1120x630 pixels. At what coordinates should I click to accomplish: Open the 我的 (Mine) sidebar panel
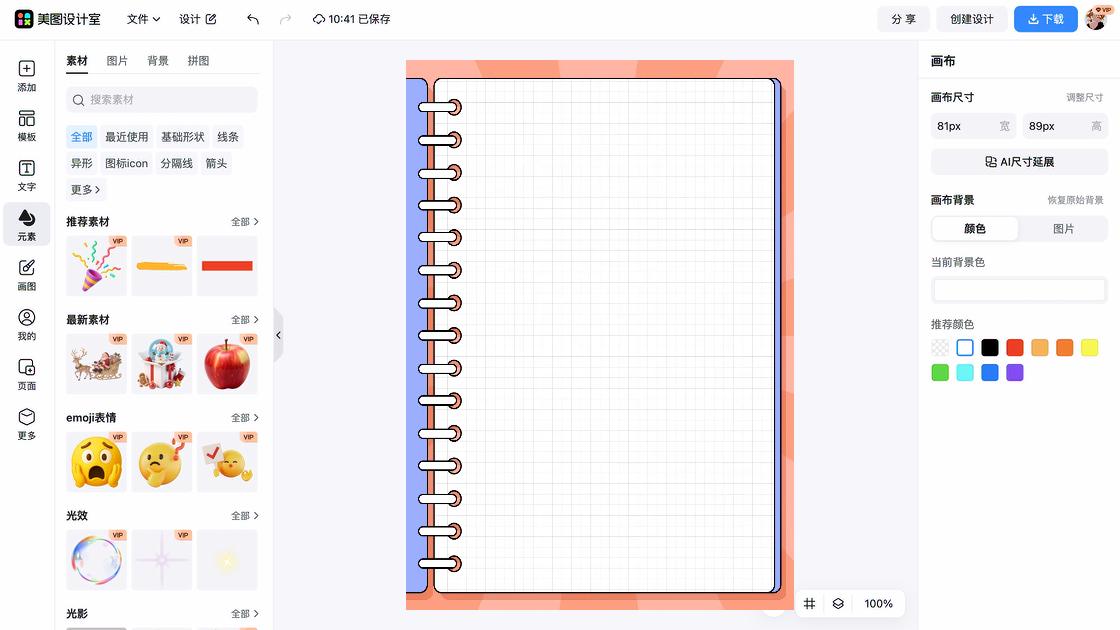click(x=26, y=324)
